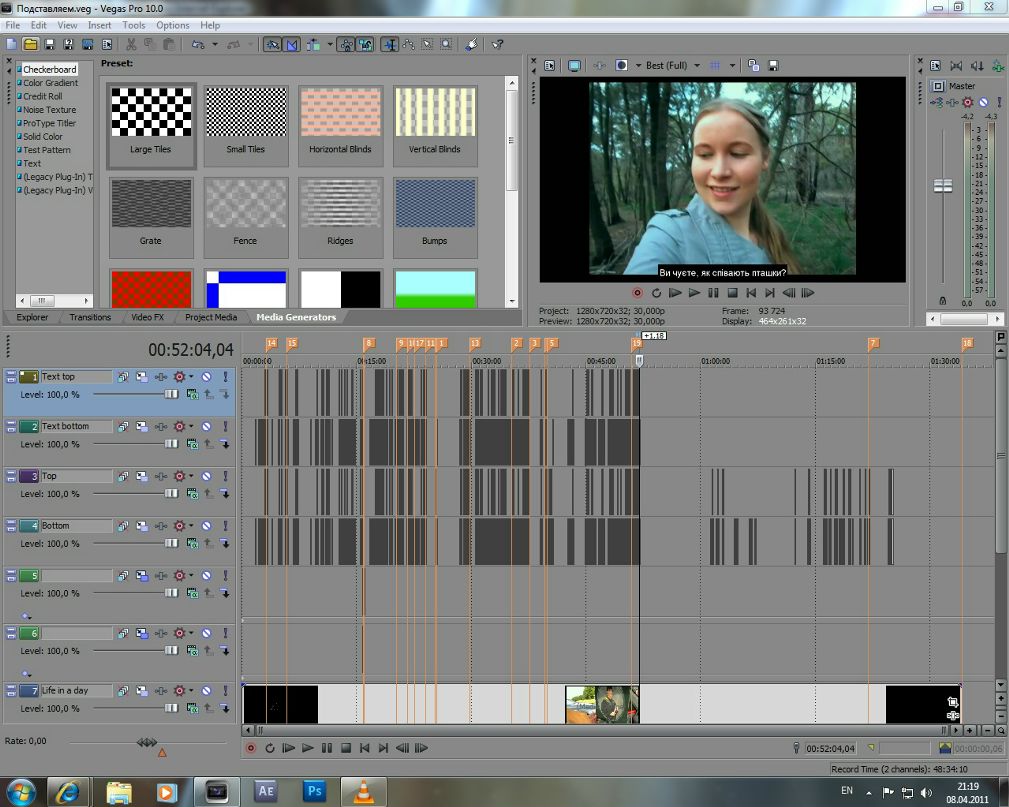Toggle Enable Snapping in toolbar
The image size is (1009, 807).
pyautogui.click(x=272, y=44)
